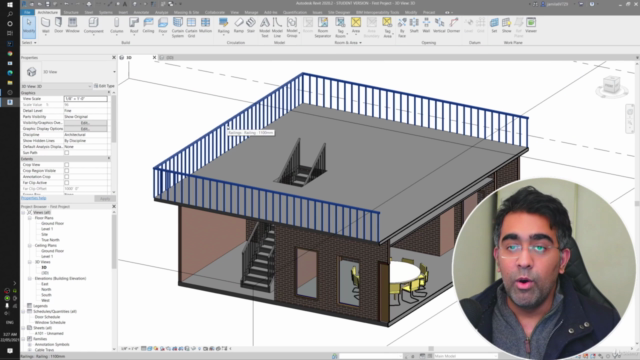Select the Wall opening tool
640x360 pixels.
426,26
